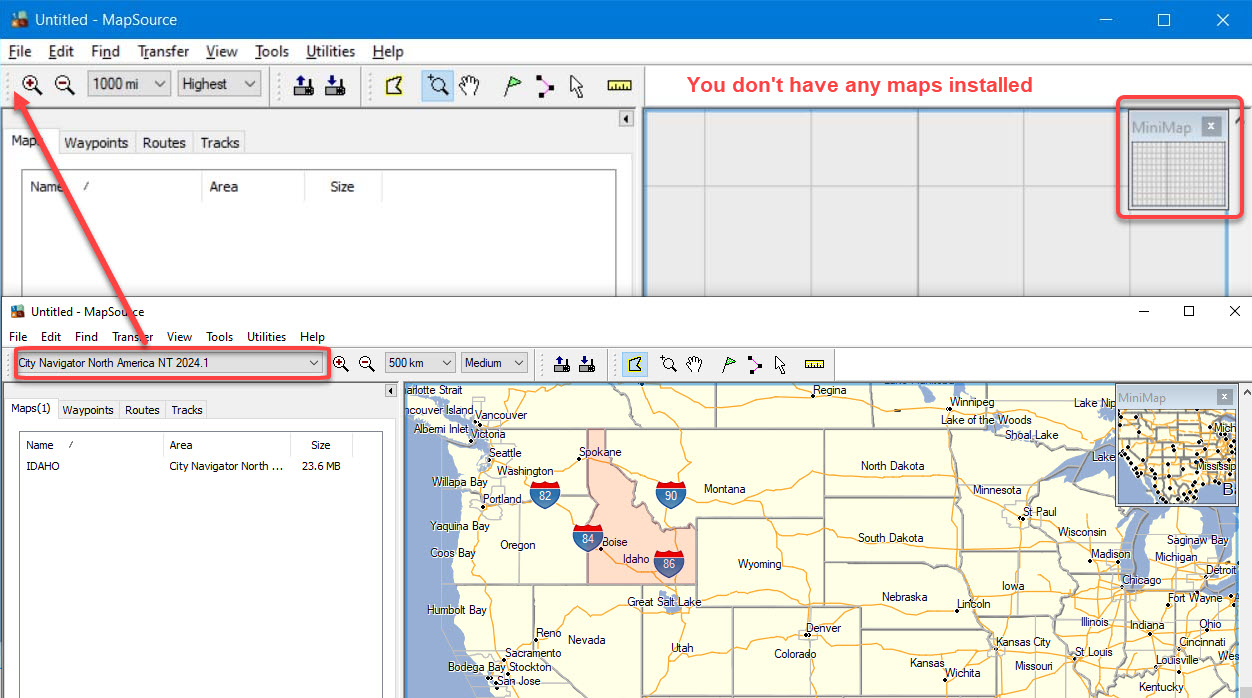Viewport: 1252px width, 698px height.
Task: Click Send To Device icon in bottom window
Action: click(x=562, y=364)
